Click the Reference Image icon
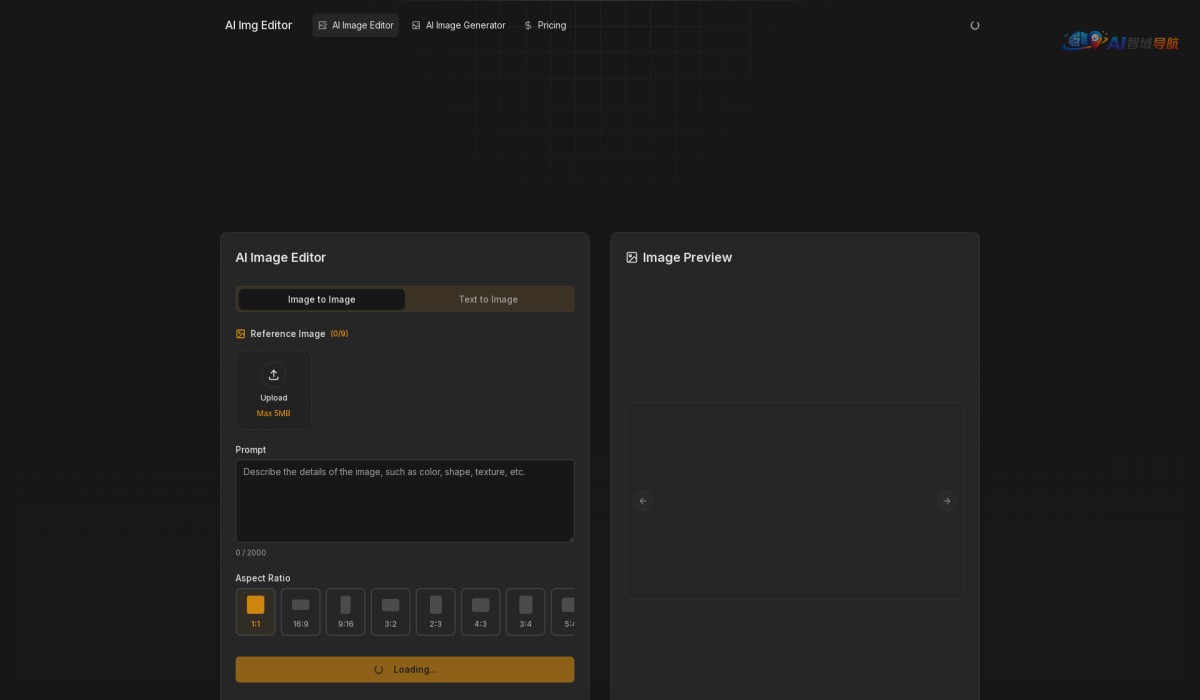Screen dimensions: 1200x700 point(240,334)
